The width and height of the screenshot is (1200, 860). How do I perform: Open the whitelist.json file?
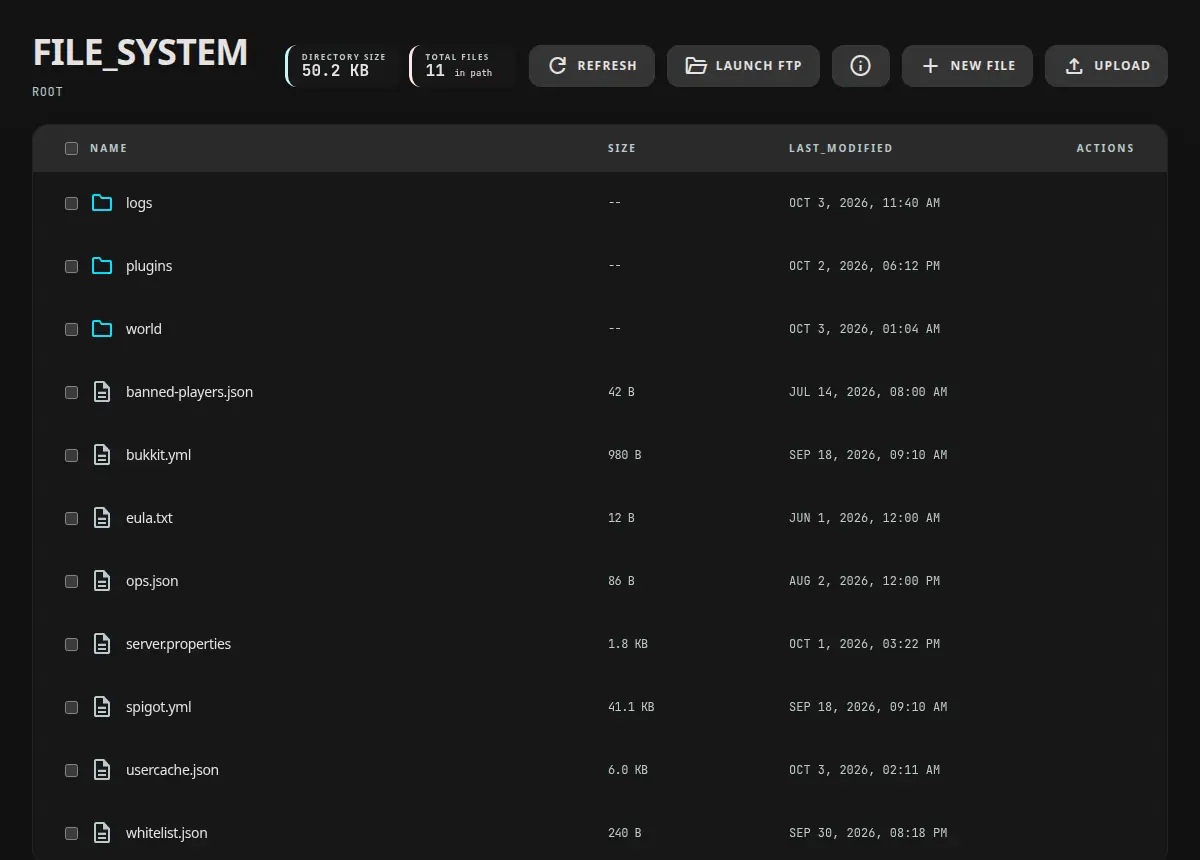click(x=167, y=833)
